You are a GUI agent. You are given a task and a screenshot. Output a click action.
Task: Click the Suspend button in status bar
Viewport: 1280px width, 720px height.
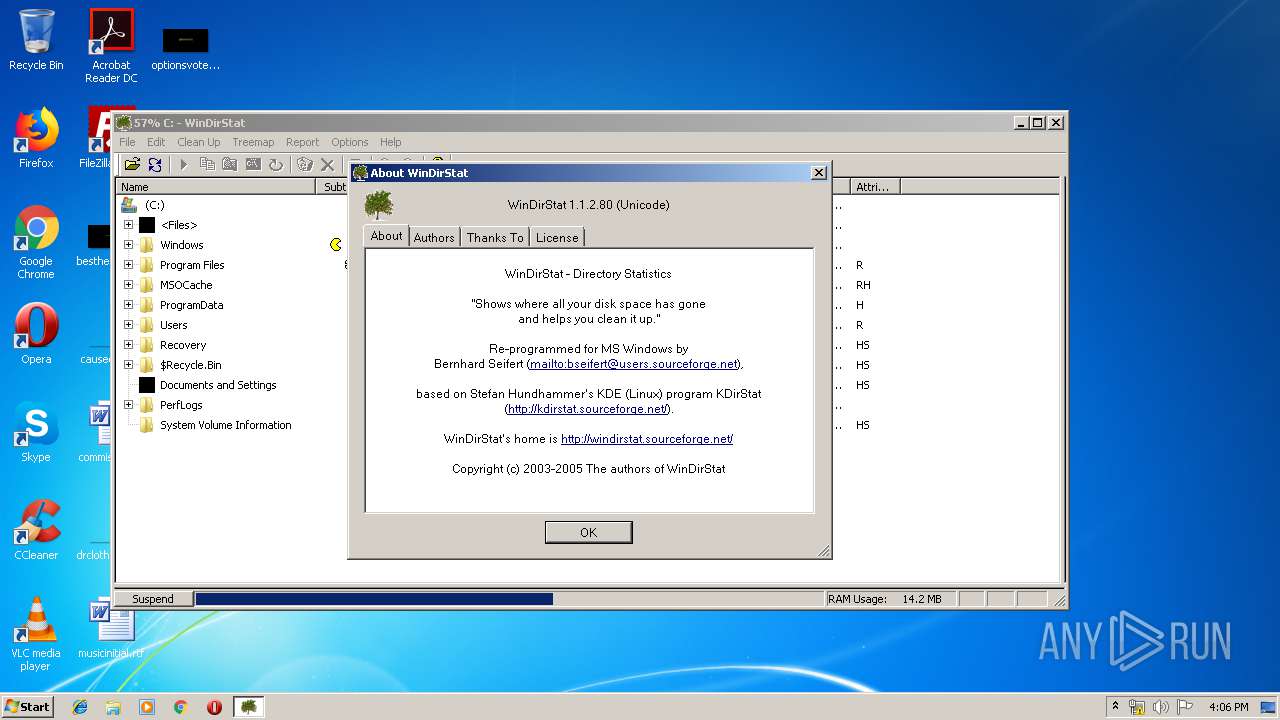pos(153,599)
